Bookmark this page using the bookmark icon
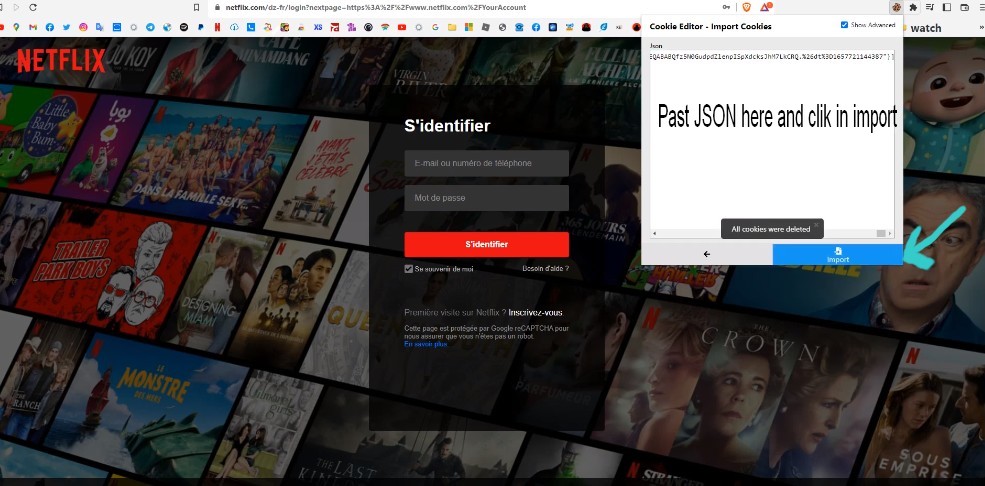The height and width of the screenshot is (486, 985). pyautogui.click(x=195, y=7)
